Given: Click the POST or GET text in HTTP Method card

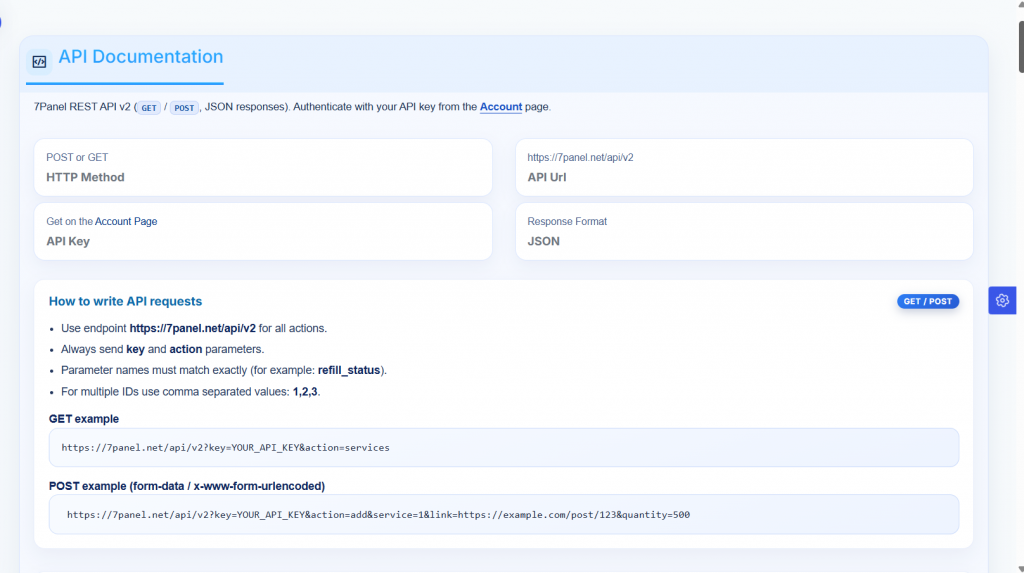Looking at the screenshot, I should [x=77, y=157].
